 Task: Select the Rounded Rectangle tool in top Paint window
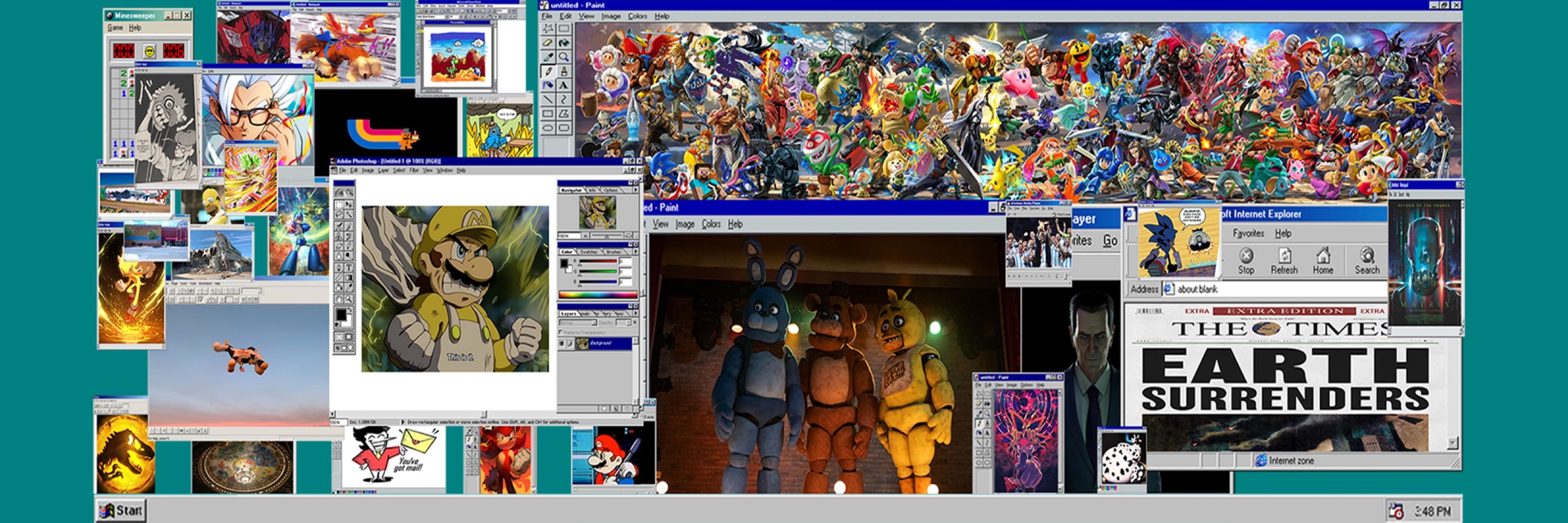tap(563, 129)
